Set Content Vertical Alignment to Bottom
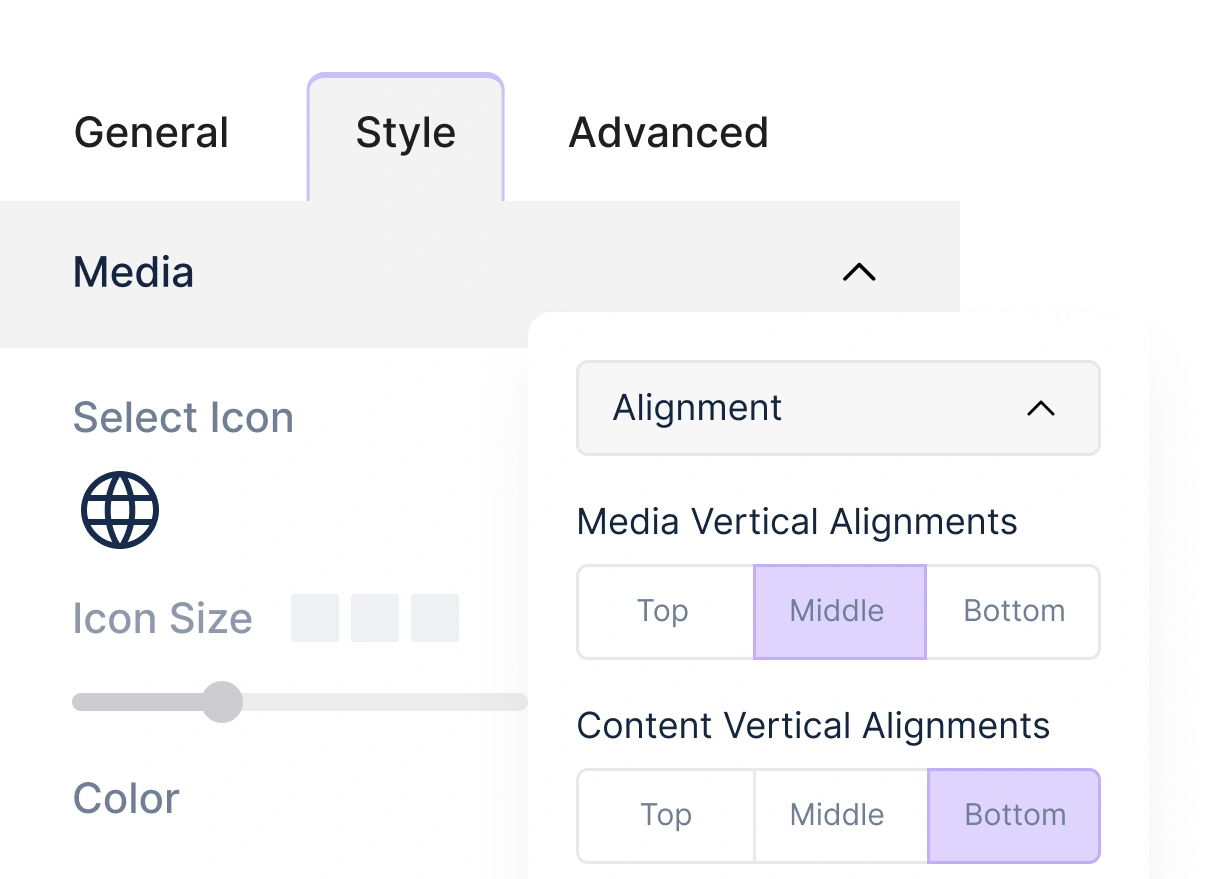 tap(1014, 815)
